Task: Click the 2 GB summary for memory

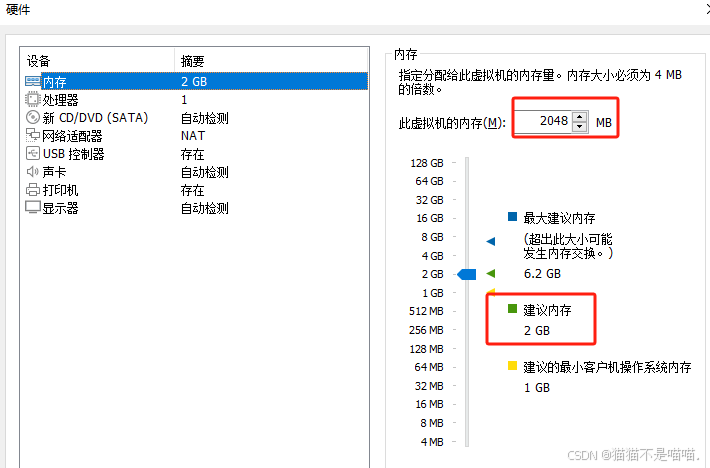Action: tap(194, 81)
